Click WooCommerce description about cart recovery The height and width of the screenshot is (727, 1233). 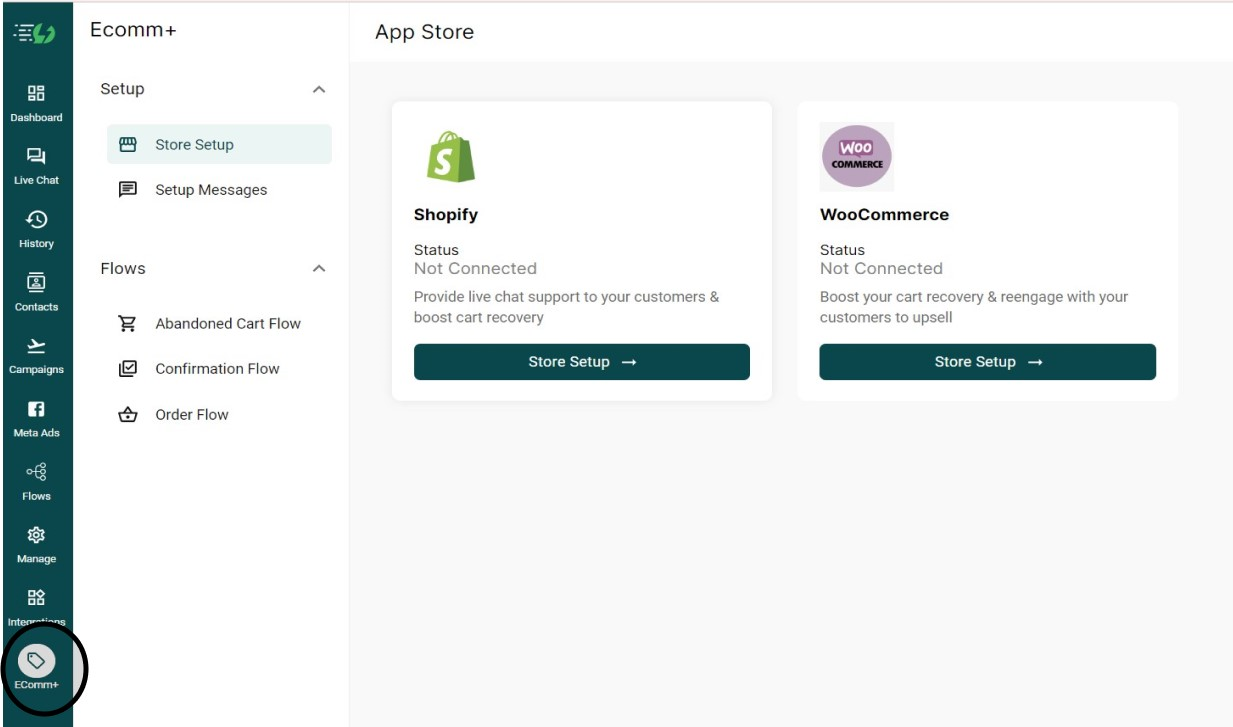tap(974, 307)
